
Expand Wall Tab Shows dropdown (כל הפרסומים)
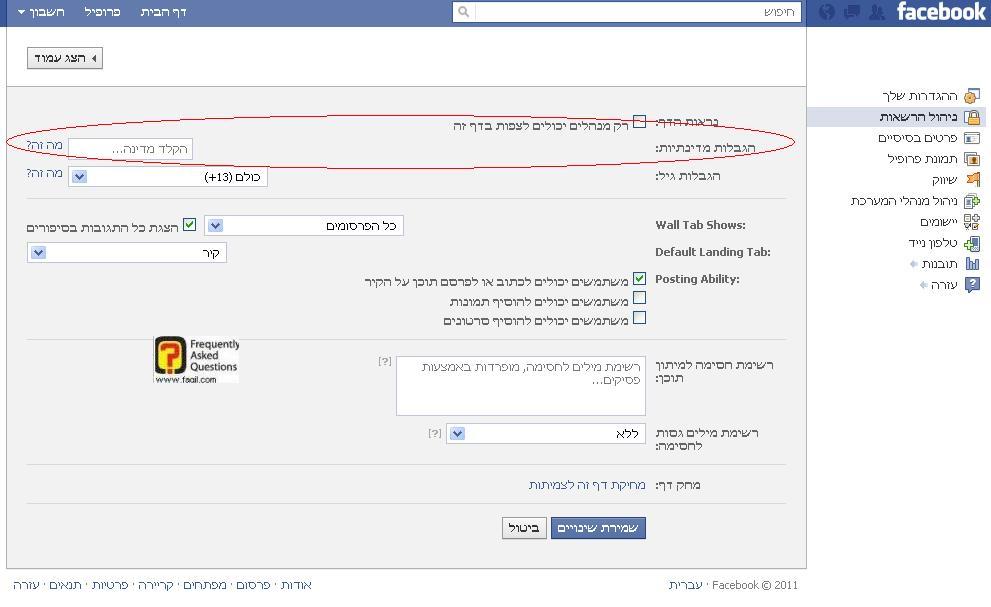point(304,226)
